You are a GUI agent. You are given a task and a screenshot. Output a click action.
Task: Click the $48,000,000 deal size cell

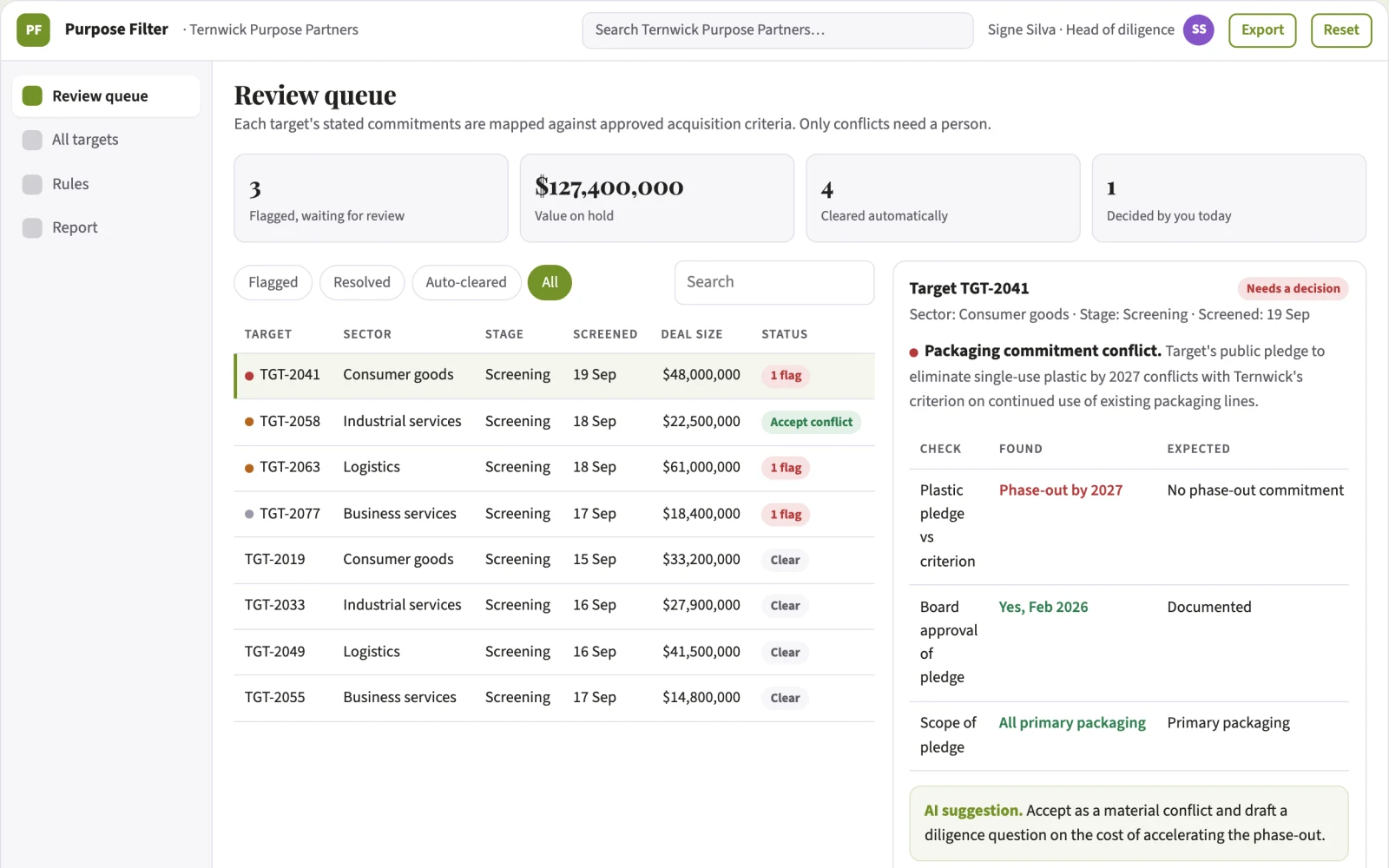tap(701, 375)
